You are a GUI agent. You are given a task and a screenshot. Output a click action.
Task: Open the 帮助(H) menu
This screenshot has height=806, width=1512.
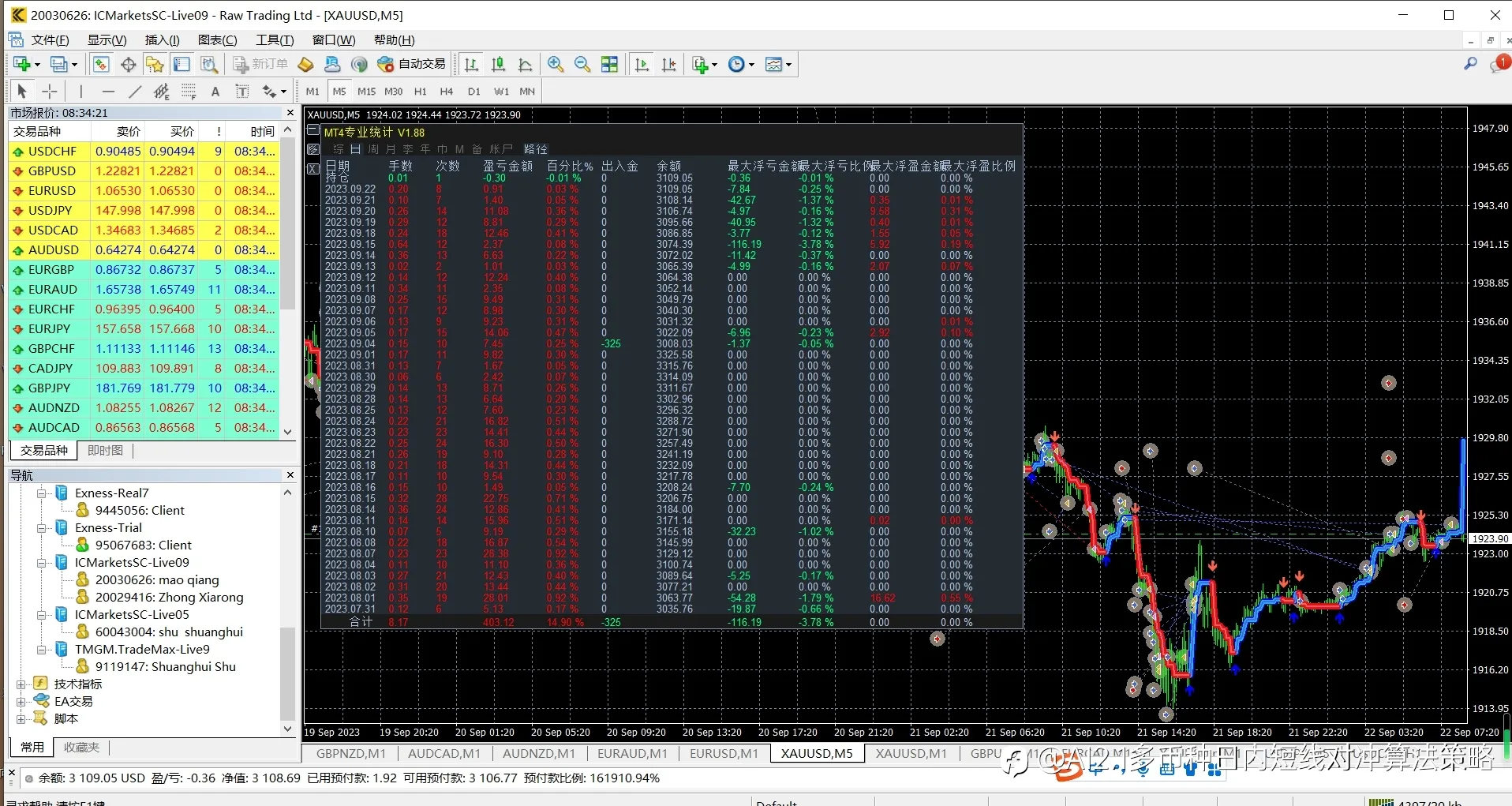[394, 40]
